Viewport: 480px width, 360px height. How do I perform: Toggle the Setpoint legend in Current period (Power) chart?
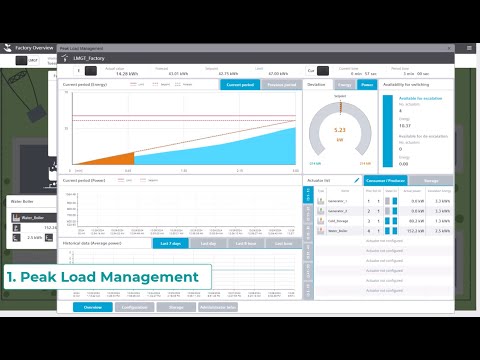pyautogui.click(x=149, y=180)
